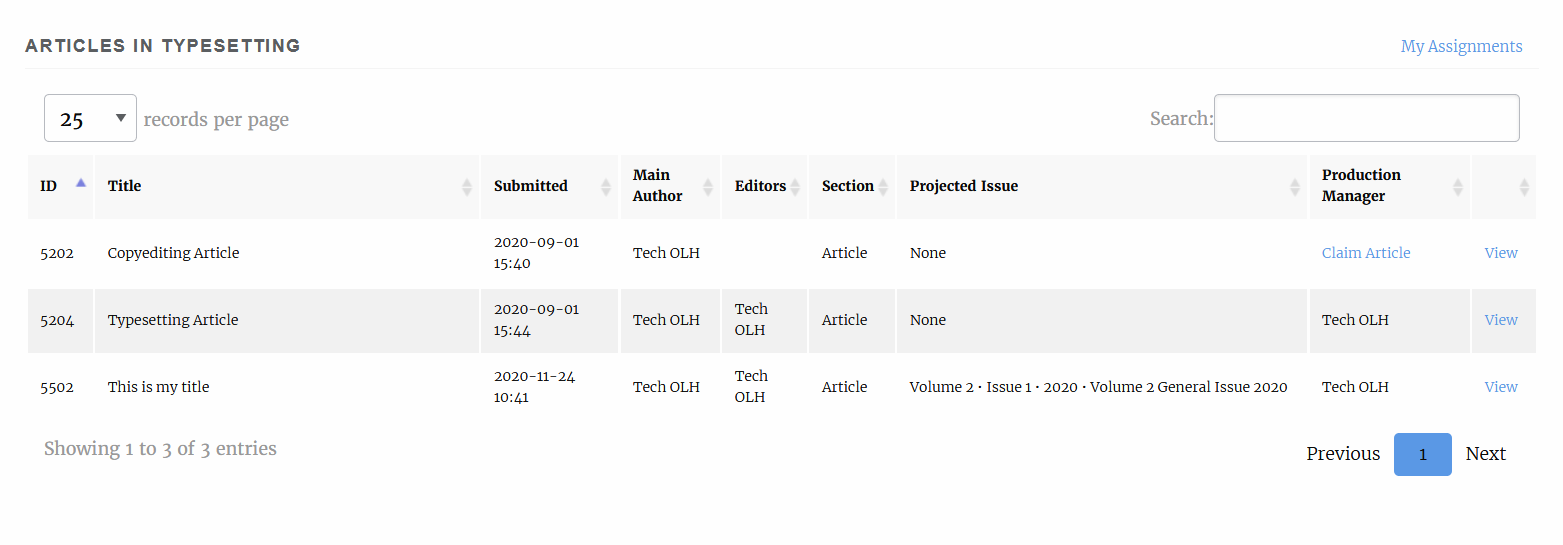Go to Previous page
The width and height of the screenshot is (1563, 545).
click(x=1343, y=454)
